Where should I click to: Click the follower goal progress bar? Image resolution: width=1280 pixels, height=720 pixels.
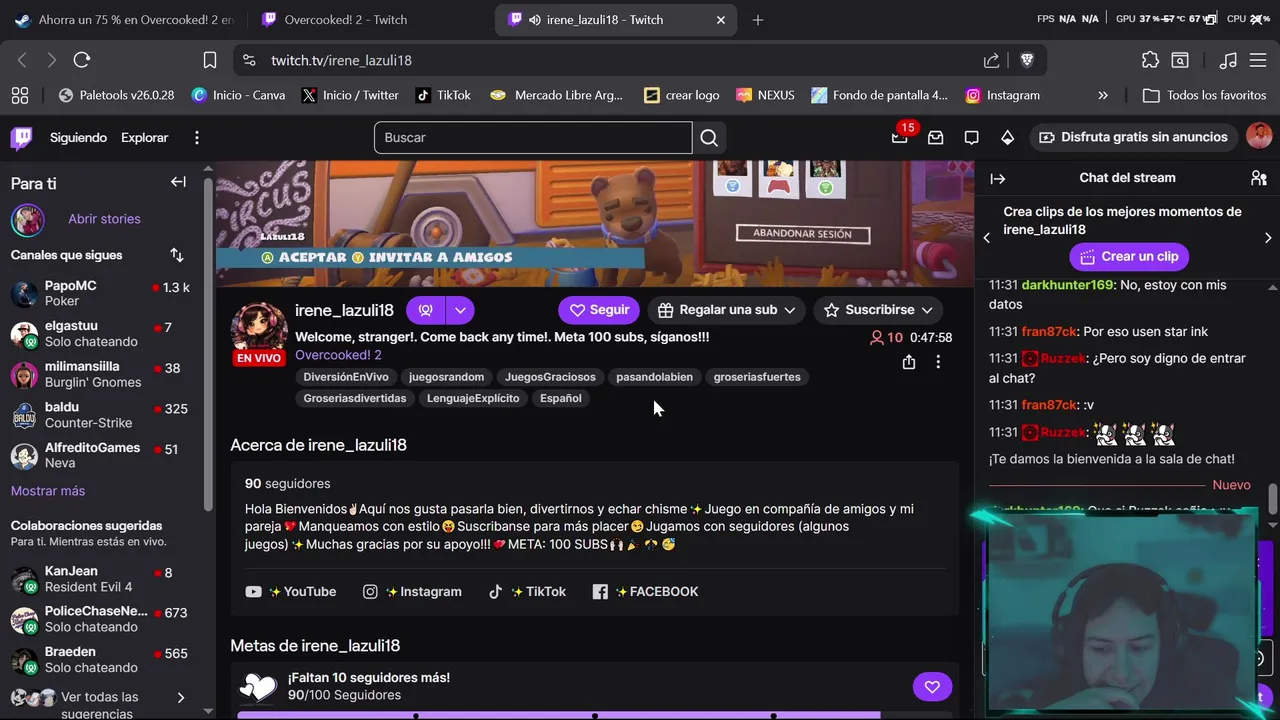tap(594, 715)
